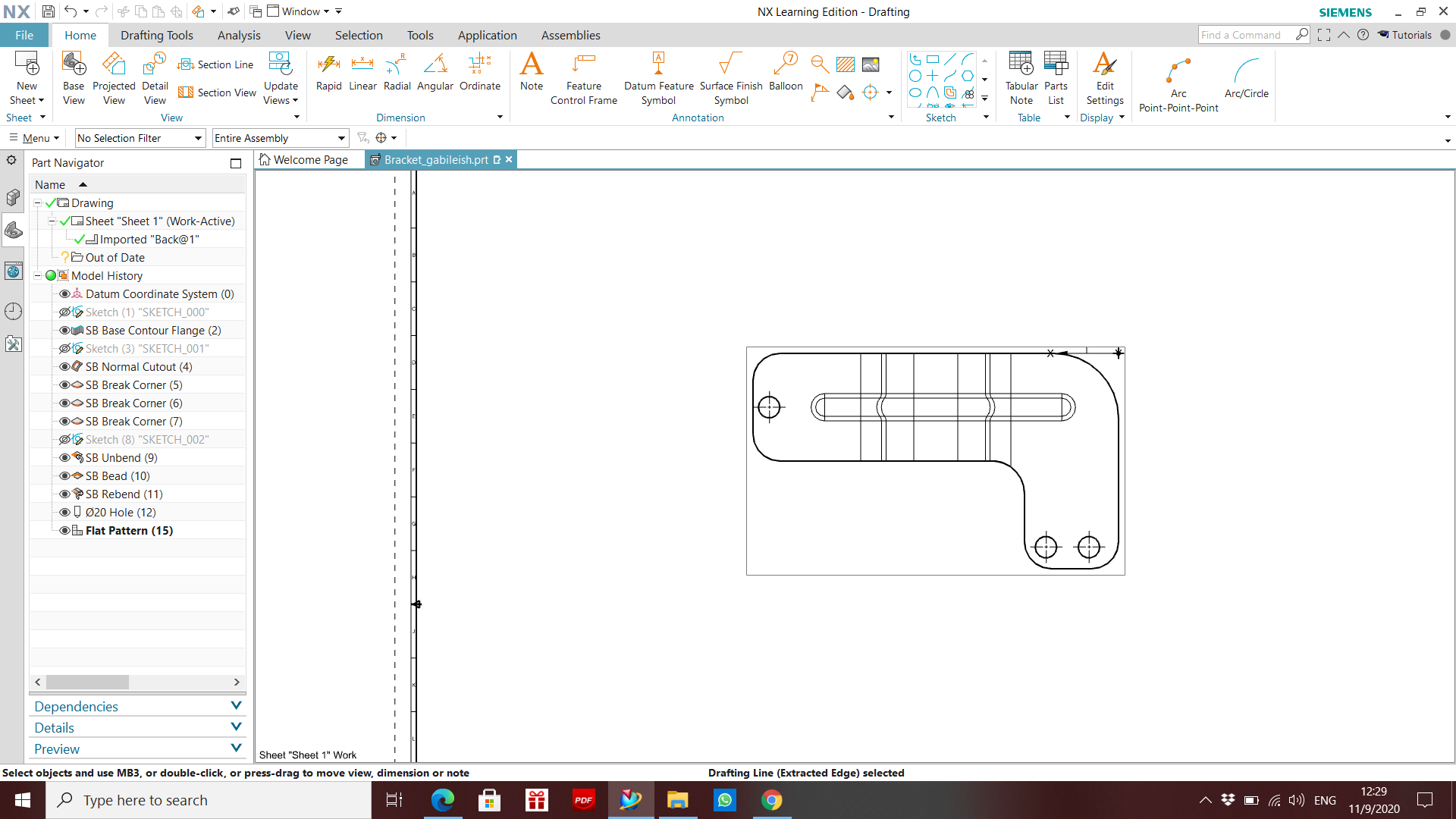Screen dimensions: 1456x819
Task: Sort navigator by Name column header
Action: [x=50, y=184]
